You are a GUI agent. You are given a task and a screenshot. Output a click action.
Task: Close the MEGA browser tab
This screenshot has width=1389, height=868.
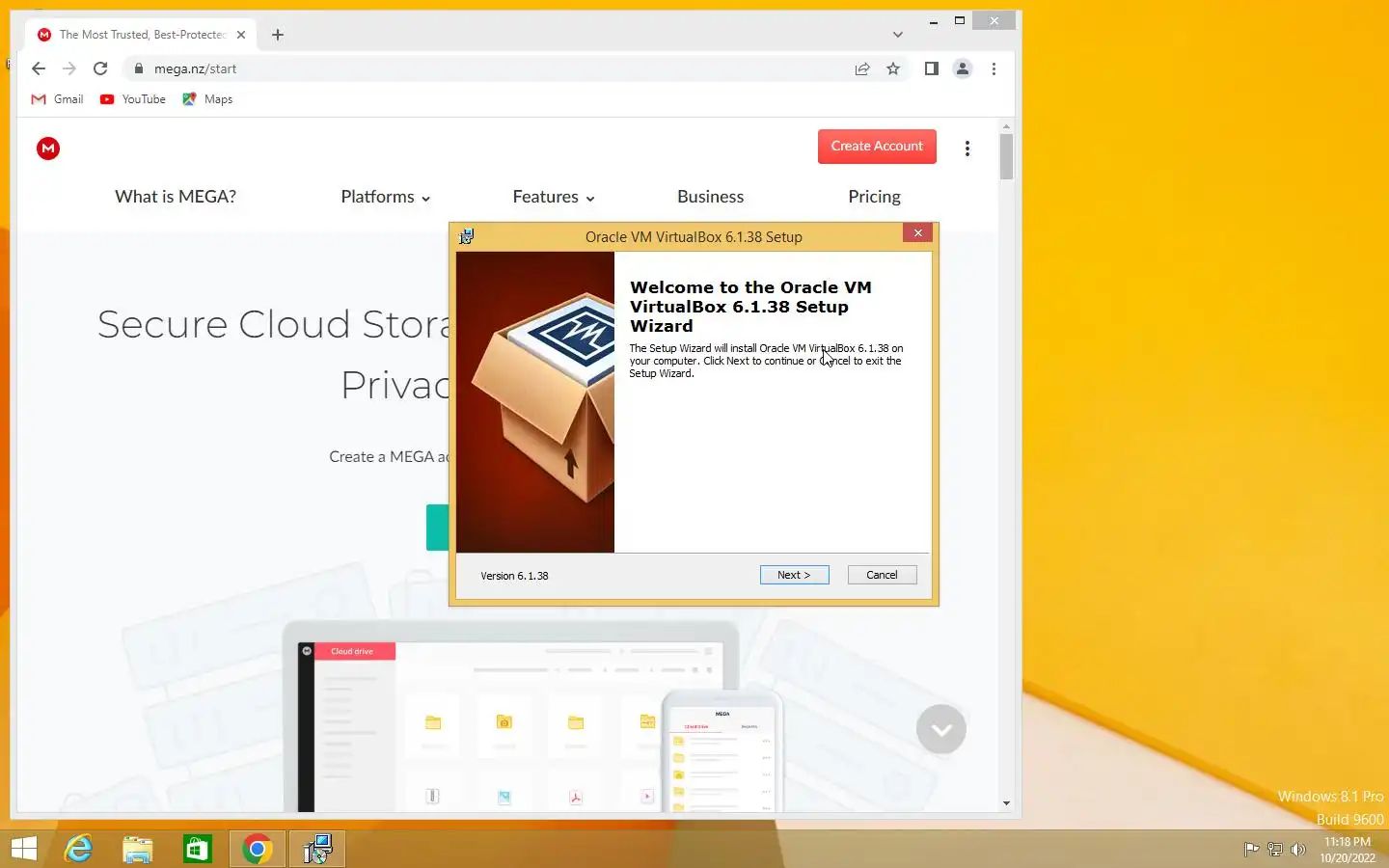coord(241,35)
